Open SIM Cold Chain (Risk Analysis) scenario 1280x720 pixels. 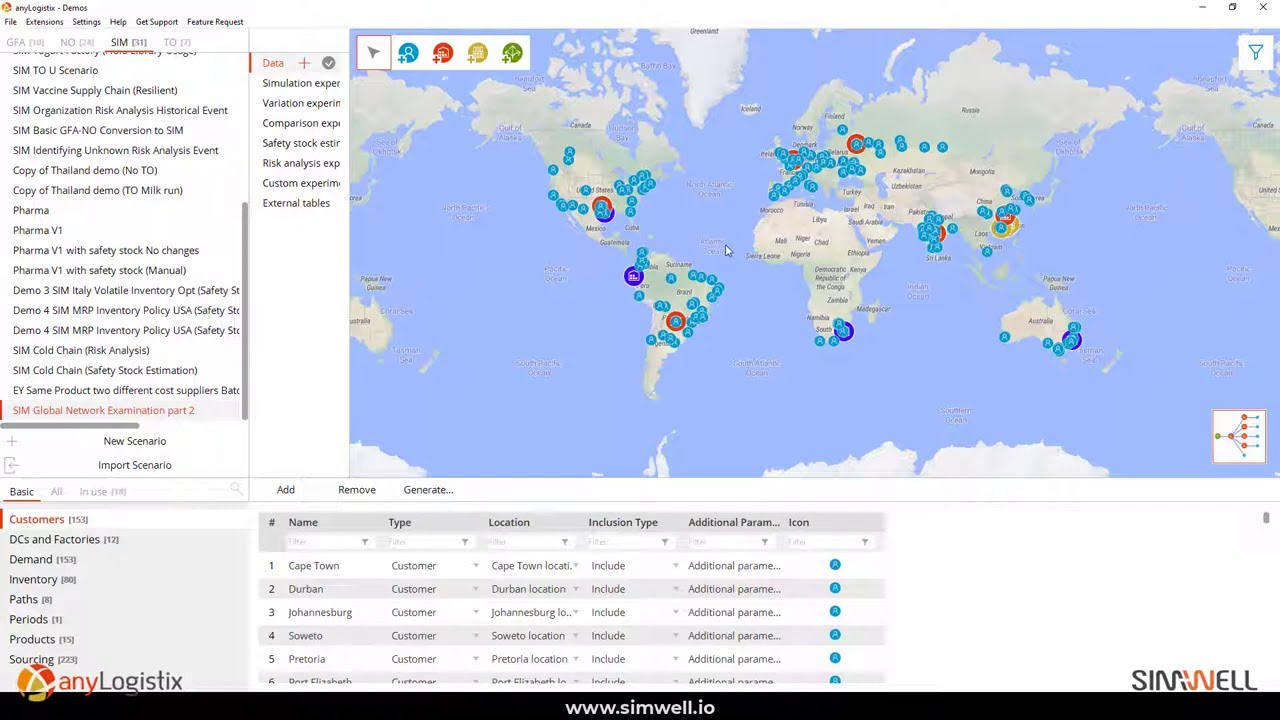tap(81, 350)
